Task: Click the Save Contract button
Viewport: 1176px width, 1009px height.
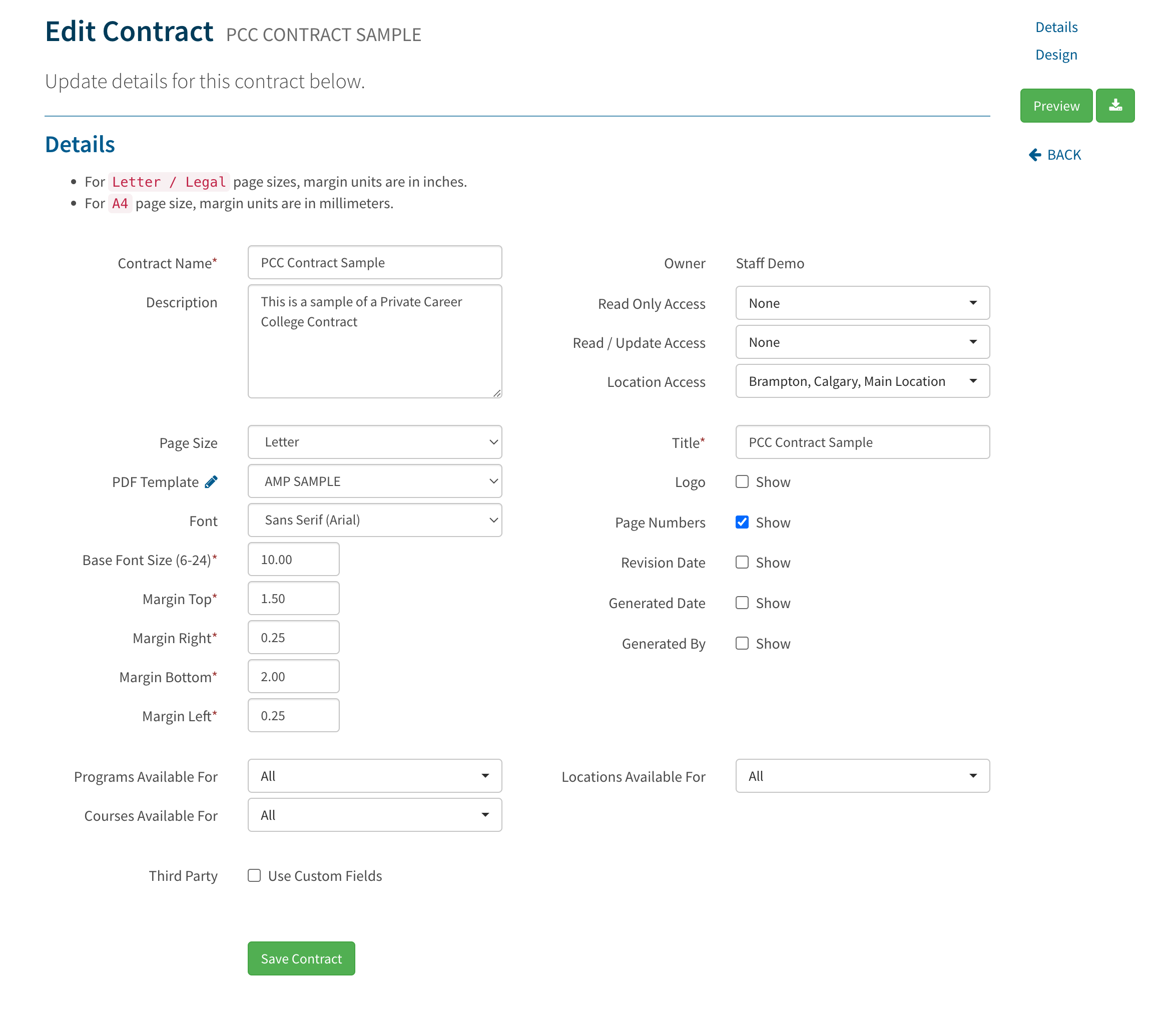Action: [301, 958]
